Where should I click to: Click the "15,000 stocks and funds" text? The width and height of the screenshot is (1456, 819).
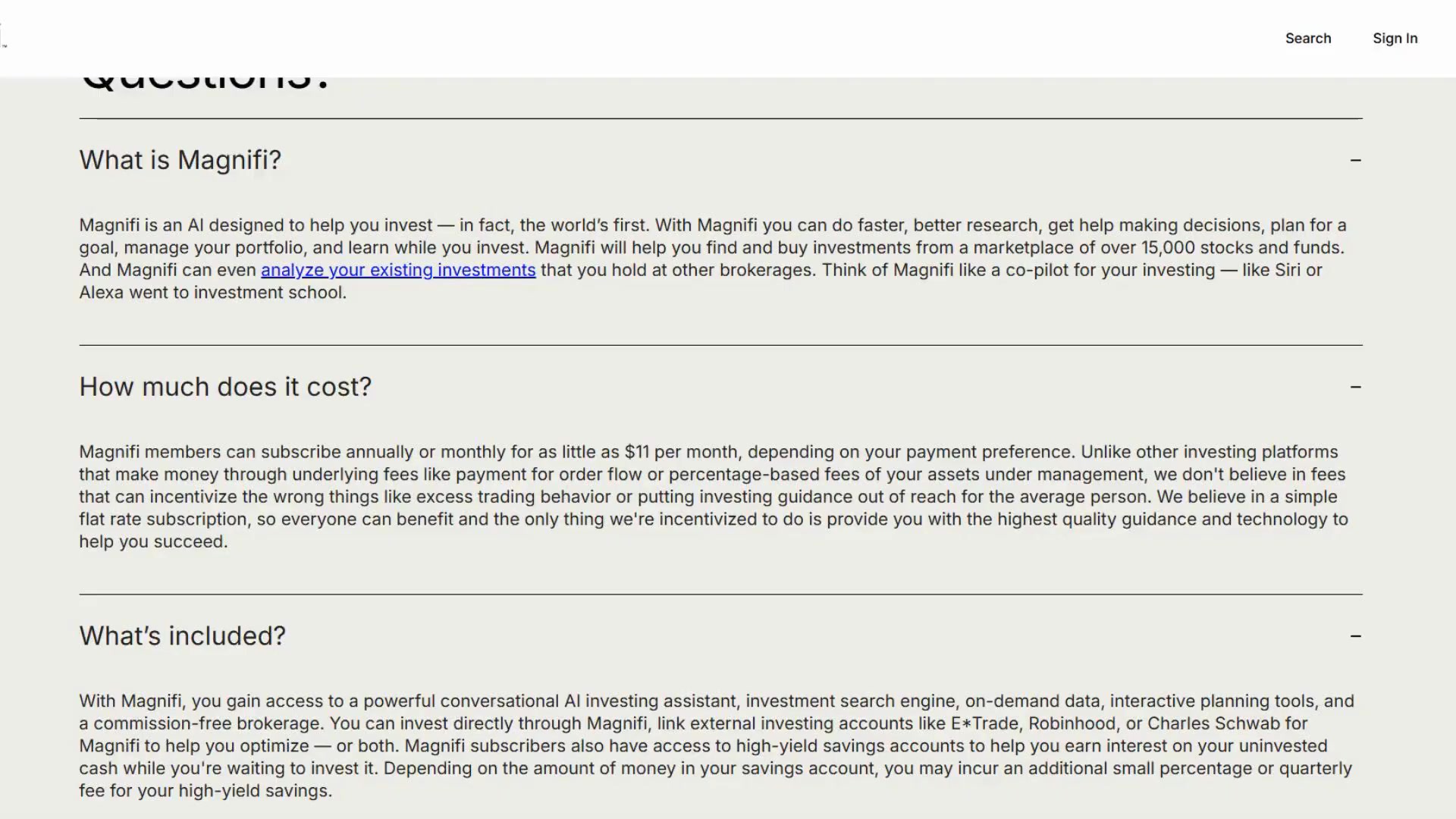tap(1241, 248)
